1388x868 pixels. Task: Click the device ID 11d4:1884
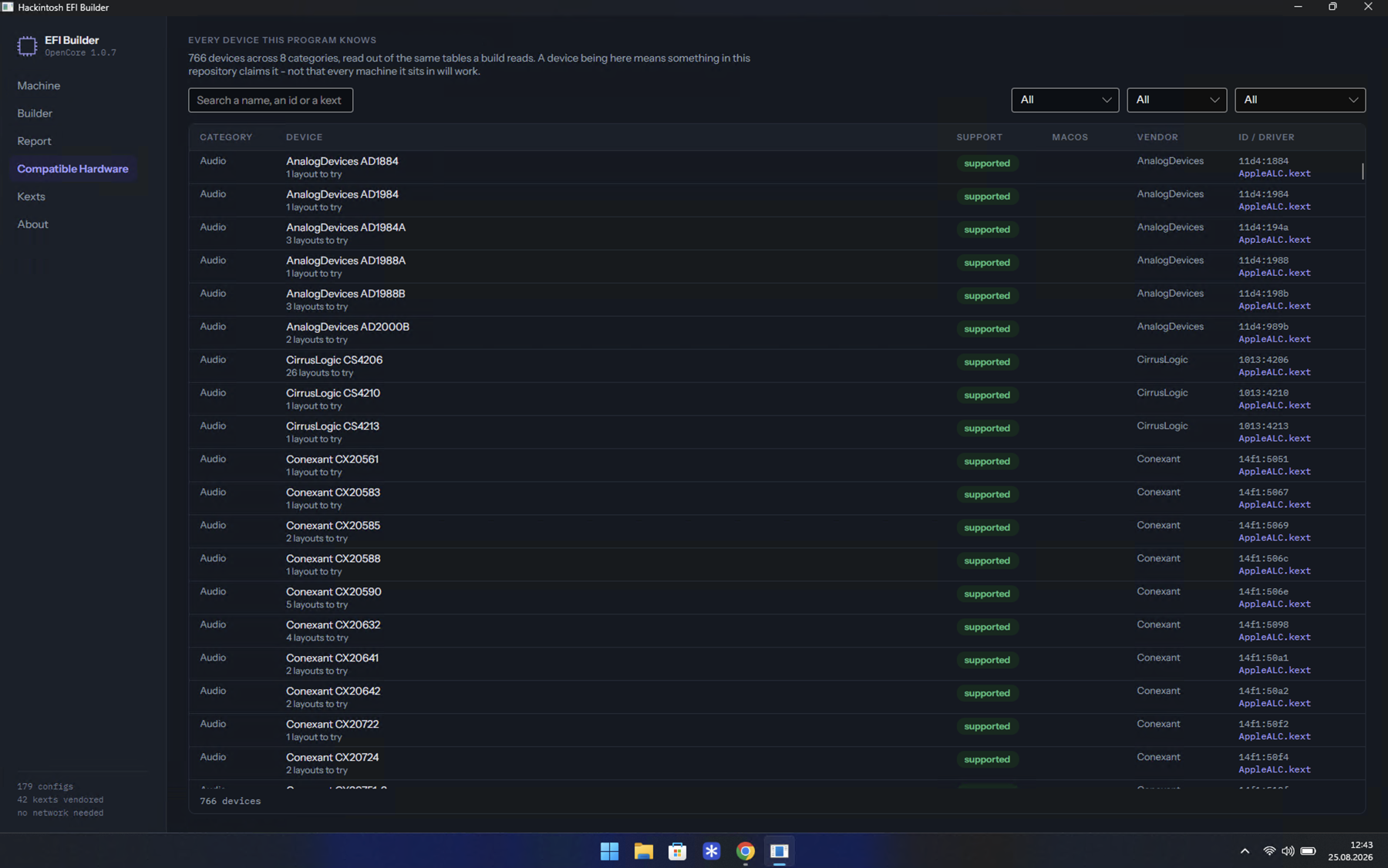click(1263, 161)
